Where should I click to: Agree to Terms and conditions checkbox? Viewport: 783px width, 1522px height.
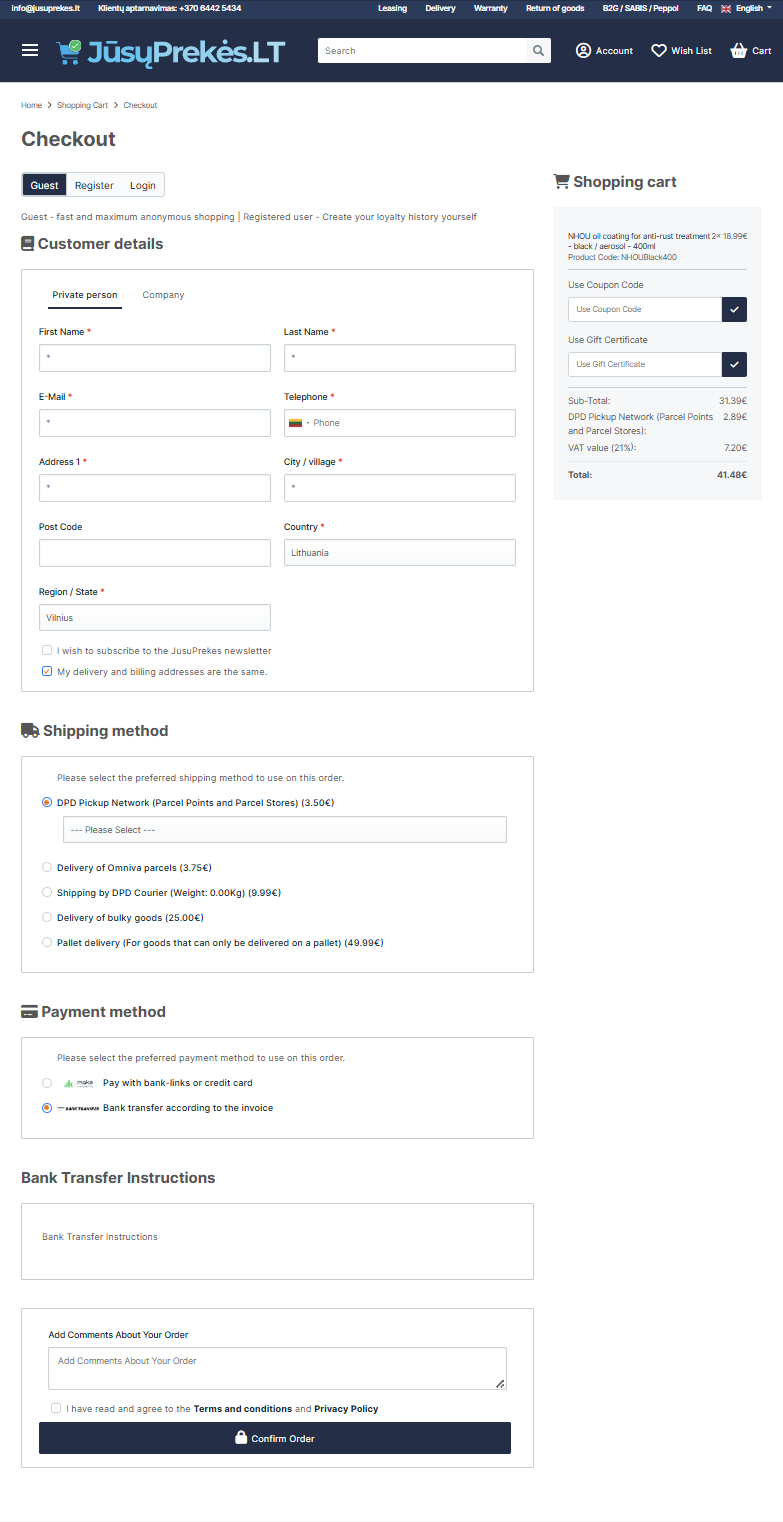[x=56, y=1408]
